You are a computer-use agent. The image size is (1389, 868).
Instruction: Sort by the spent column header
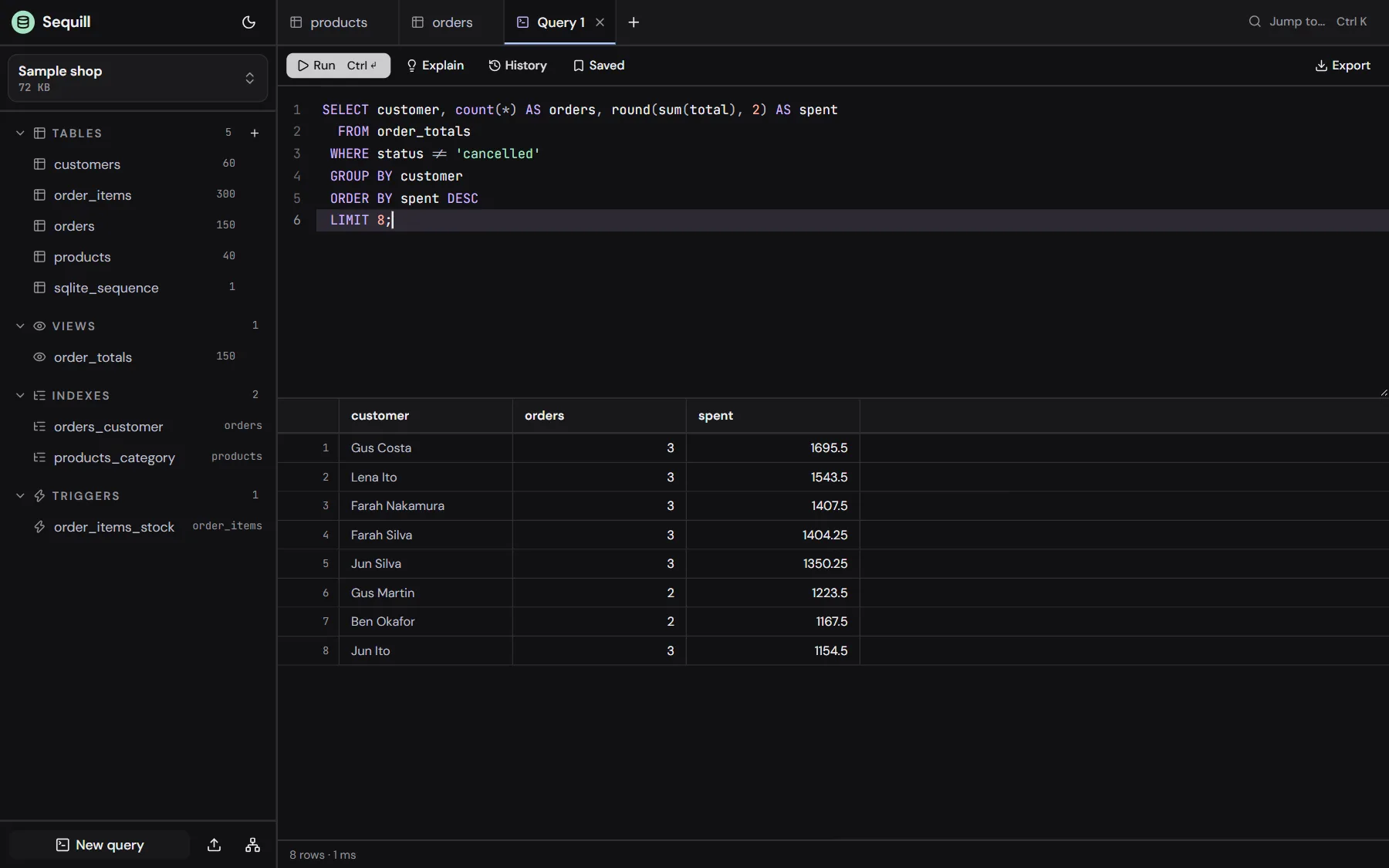point(773,416)
